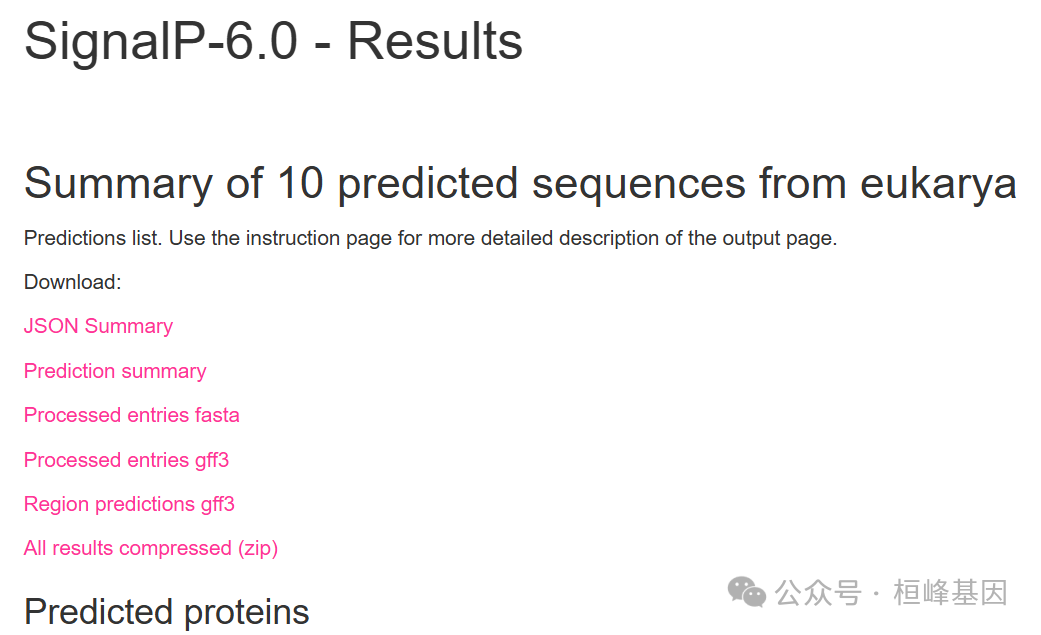This screenshot has width=1041, height=635.
Task: Click the words Predictions list in the description
Action: pos(92,239)
